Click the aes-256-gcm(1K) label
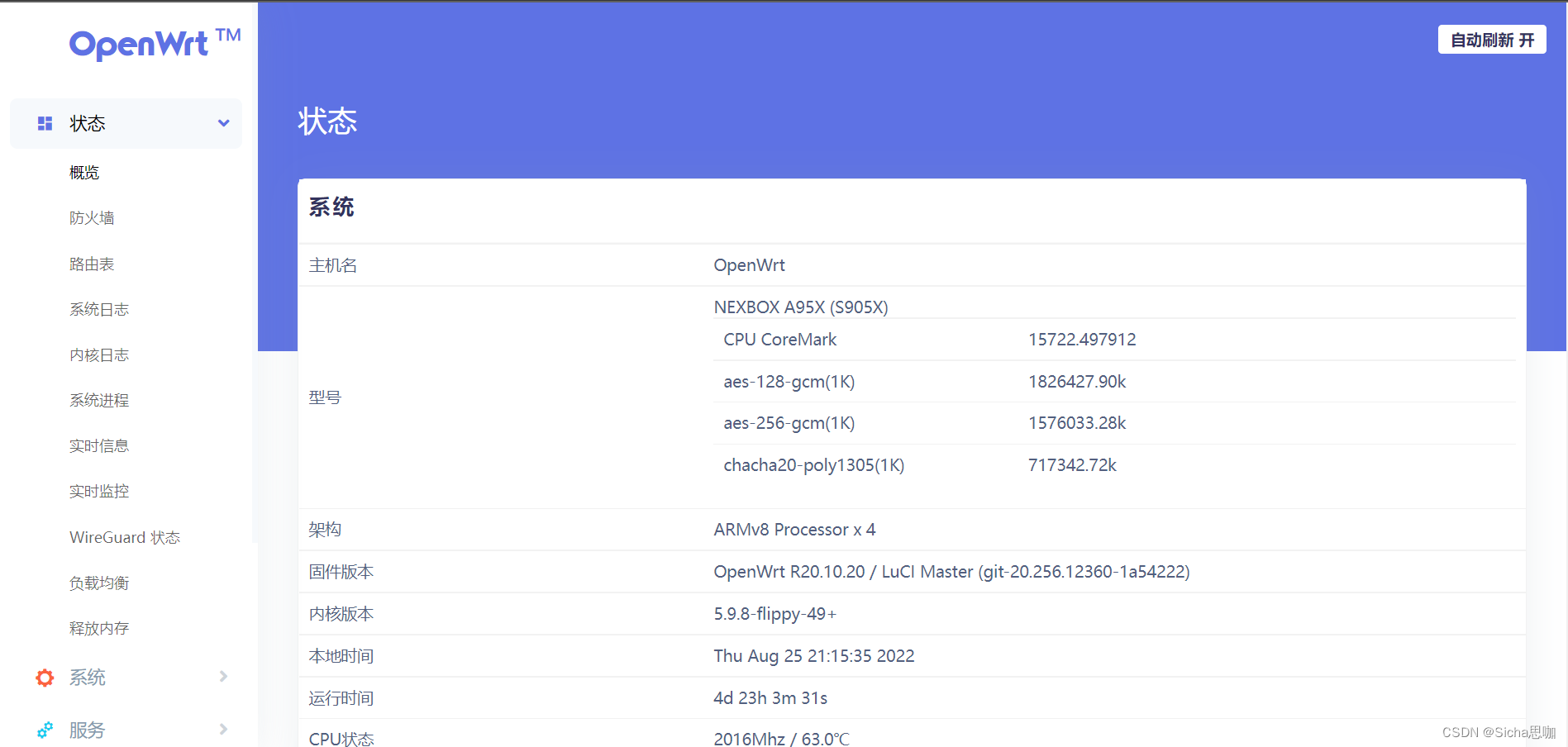 (789, 423)
